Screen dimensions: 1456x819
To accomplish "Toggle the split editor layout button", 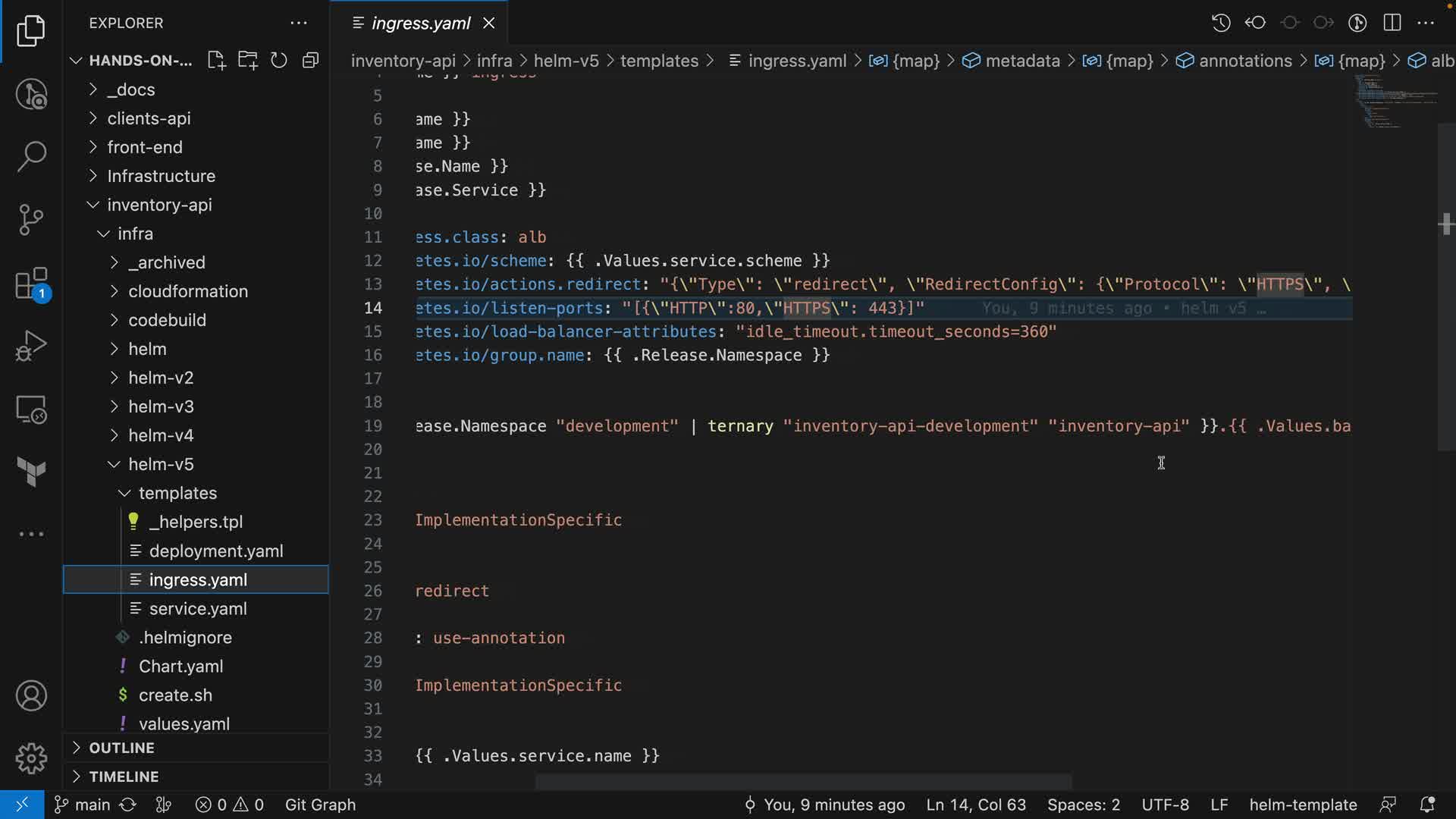I will pos(1392,23).
